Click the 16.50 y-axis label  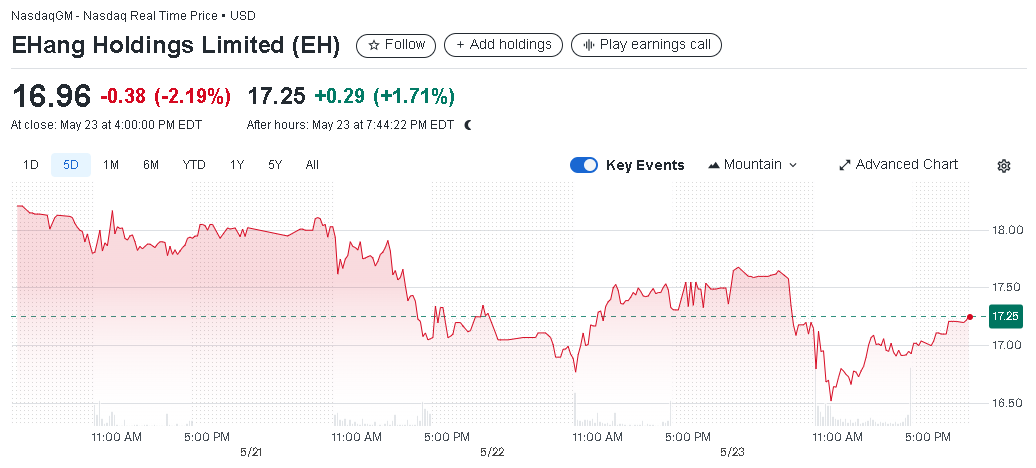click(x=1008, y=403)
